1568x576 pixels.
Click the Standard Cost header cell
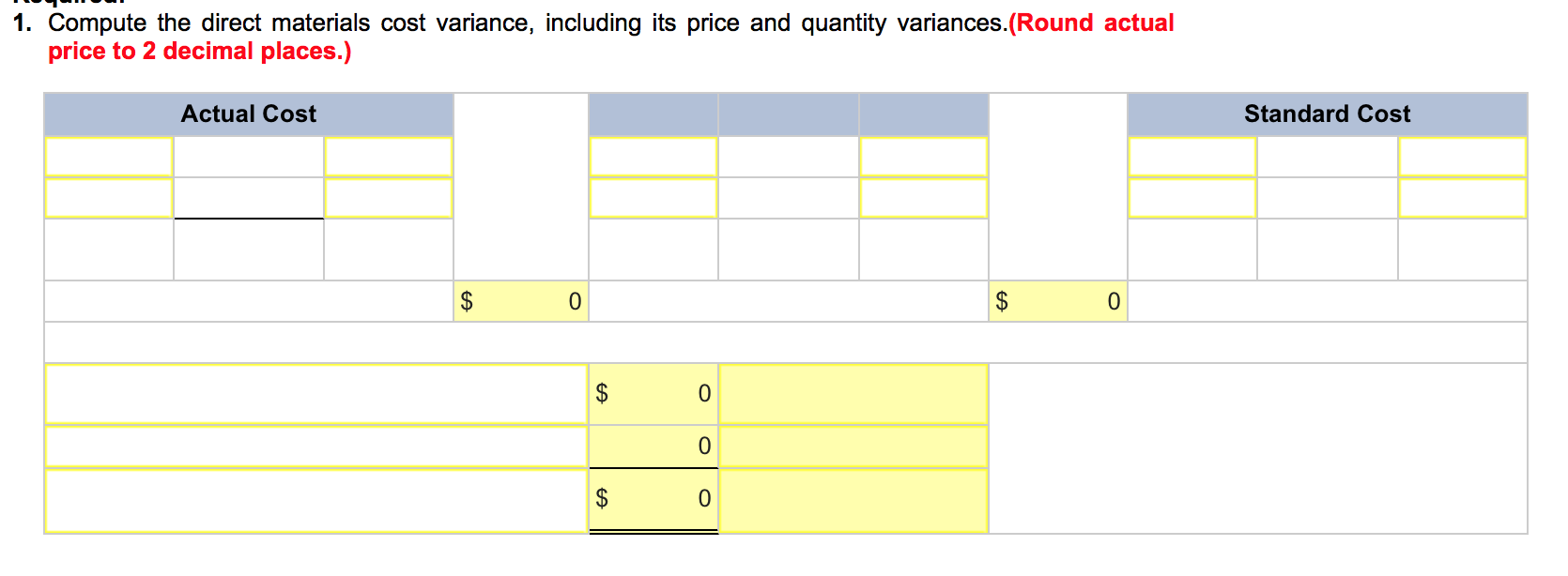tap(1327, 114)
